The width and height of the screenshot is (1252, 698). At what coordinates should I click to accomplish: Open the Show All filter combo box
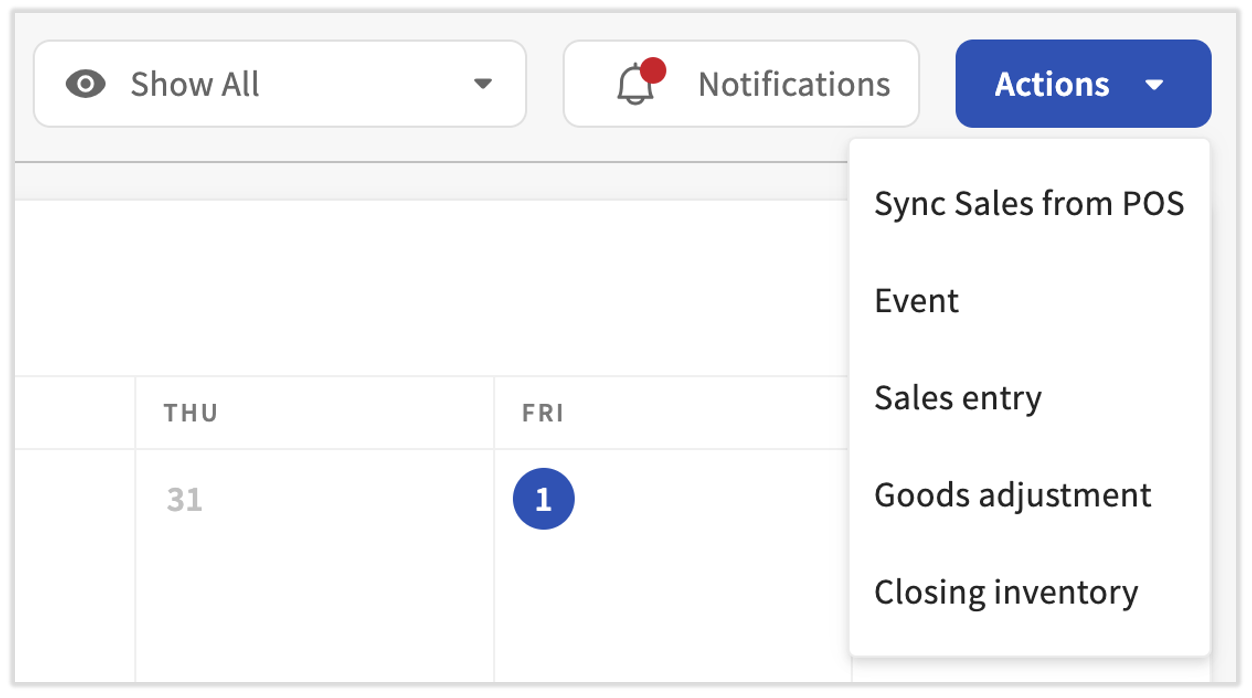pos(280,84)
